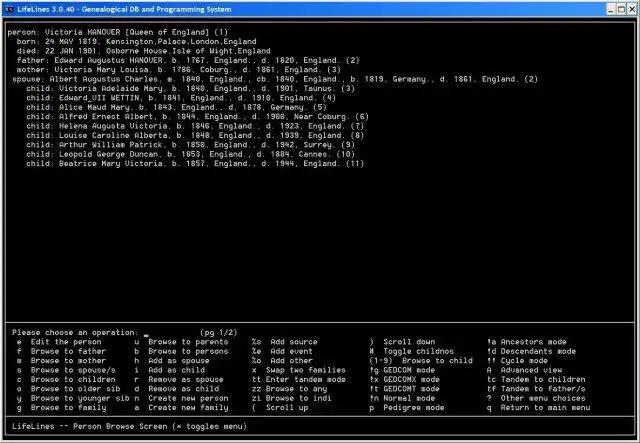Click father line 'Edward Augustus HANOVER'
This screenshot has width=640, height=443.
[188, 60]
